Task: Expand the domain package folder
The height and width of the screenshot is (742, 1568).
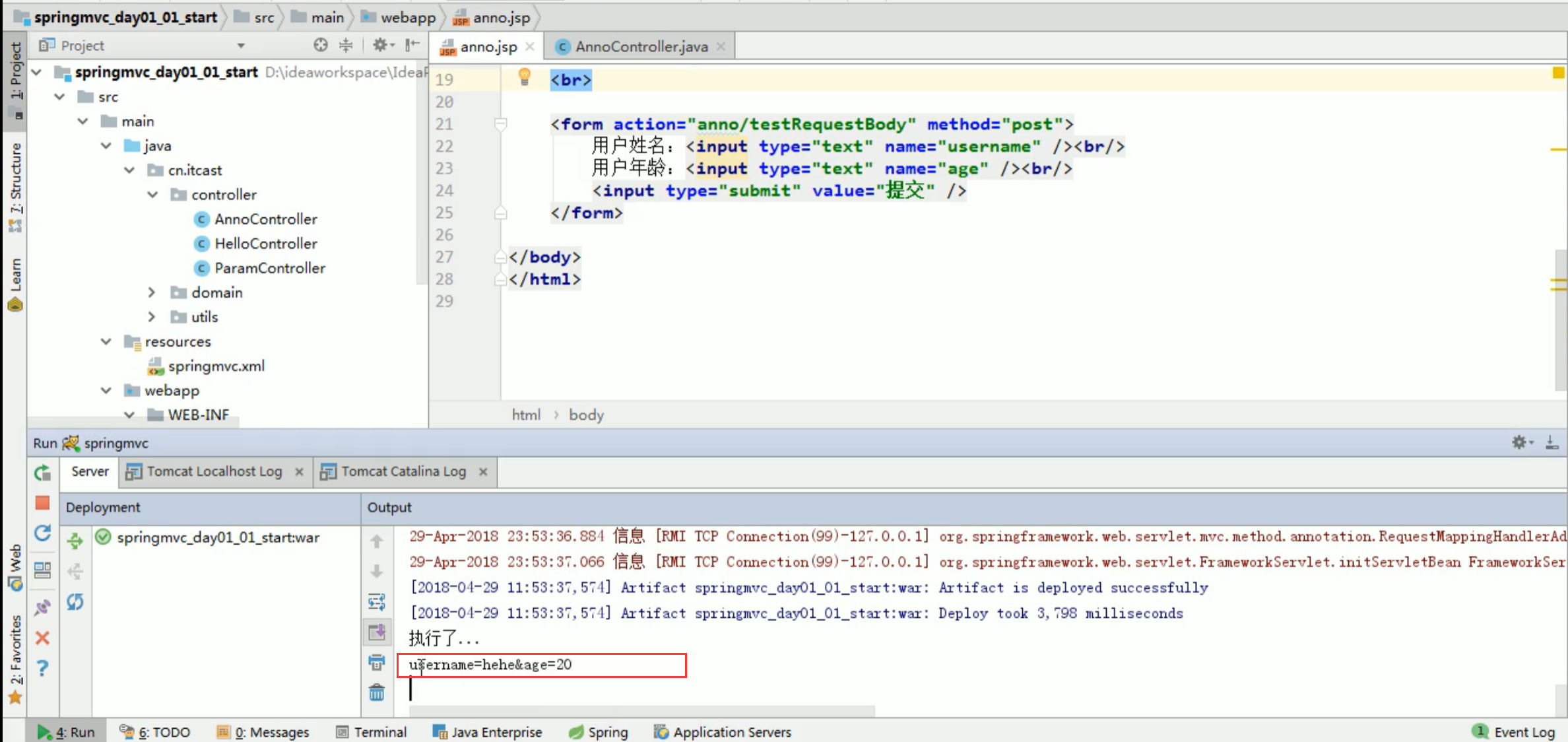Action: coord(152,292)
